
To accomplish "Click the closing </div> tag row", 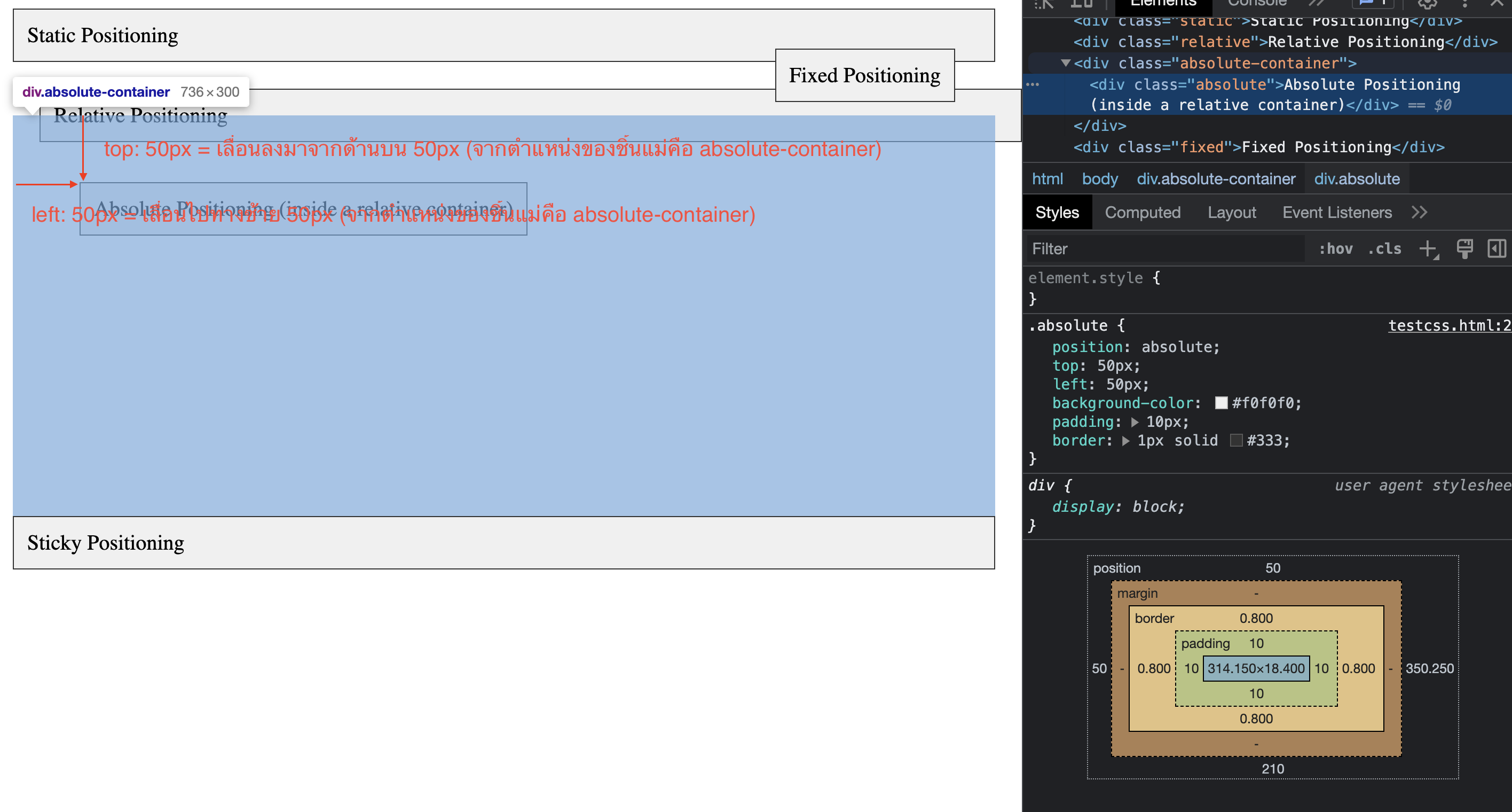I will (x=1099, y=126).
